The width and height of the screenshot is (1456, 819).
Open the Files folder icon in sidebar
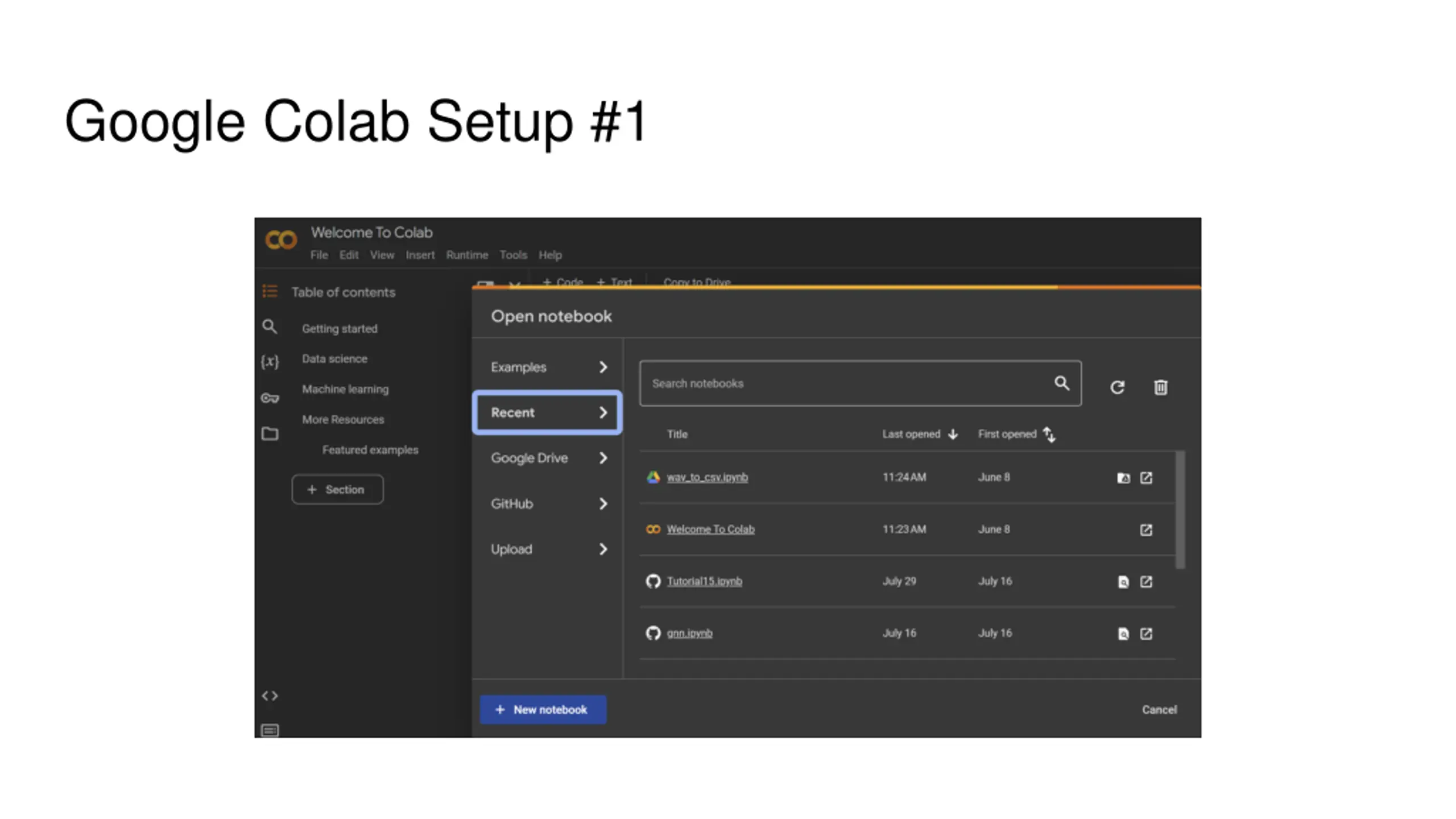click(270, 434)
